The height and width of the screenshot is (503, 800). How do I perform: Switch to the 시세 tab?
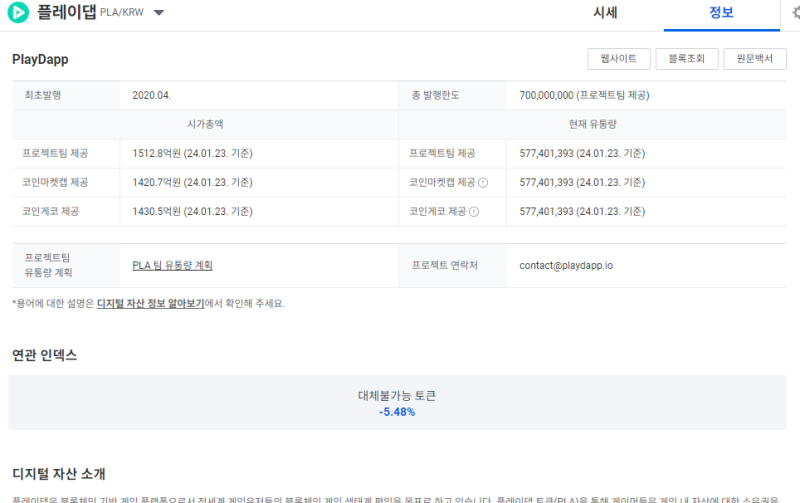click(x=605, y=13)
